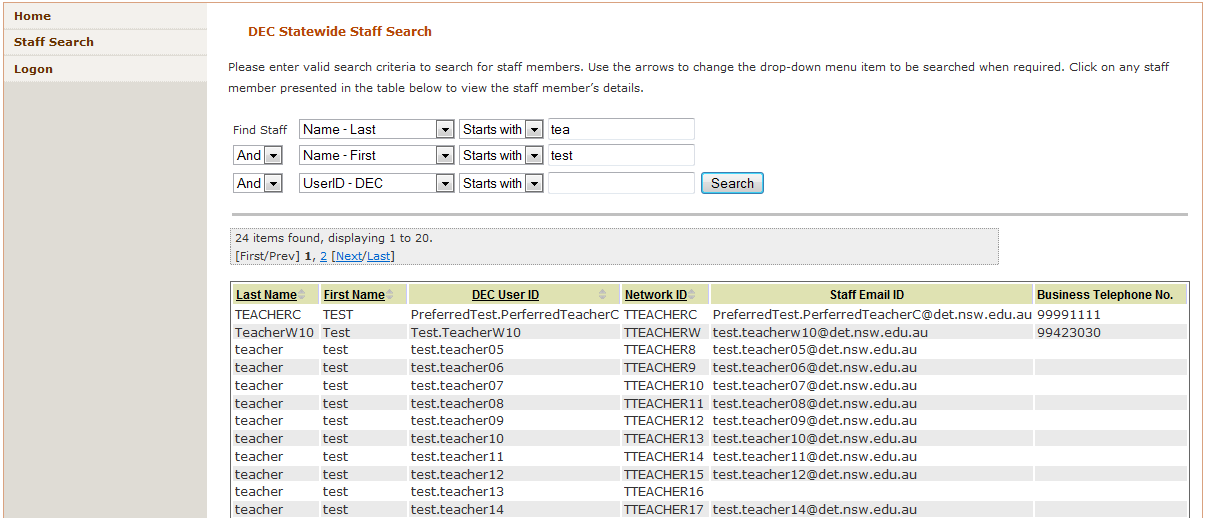Image resolution: width=1208 pixels, height=518 pixels.
Task: Select user ID test.teacher08
Action: (457, 403)
